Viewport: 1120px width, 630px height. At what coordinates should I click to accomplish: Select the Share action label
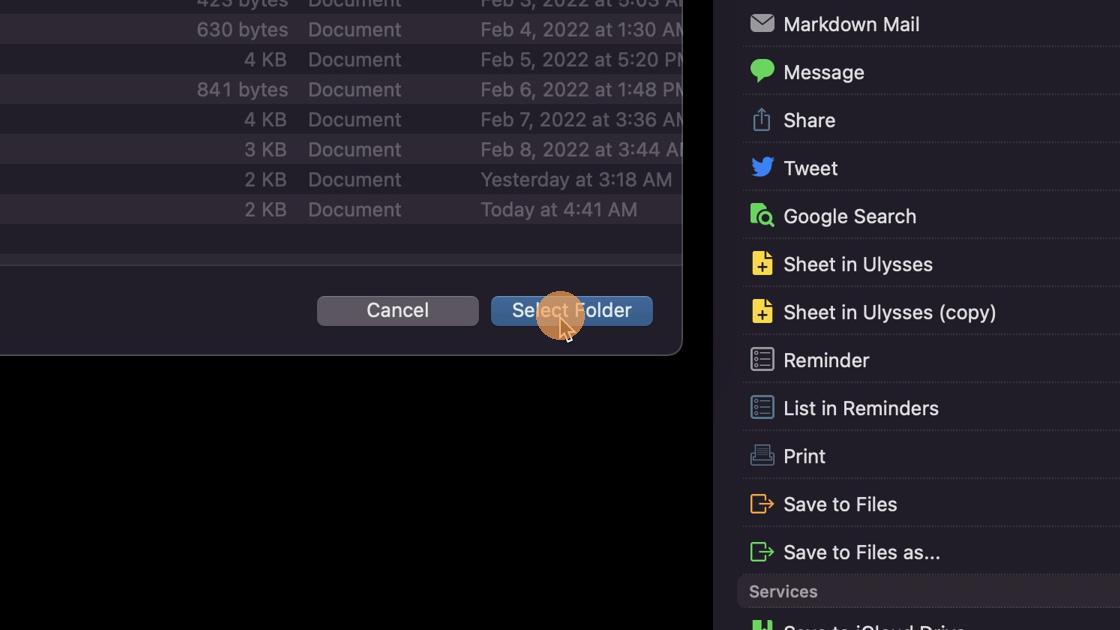[809, 120]
